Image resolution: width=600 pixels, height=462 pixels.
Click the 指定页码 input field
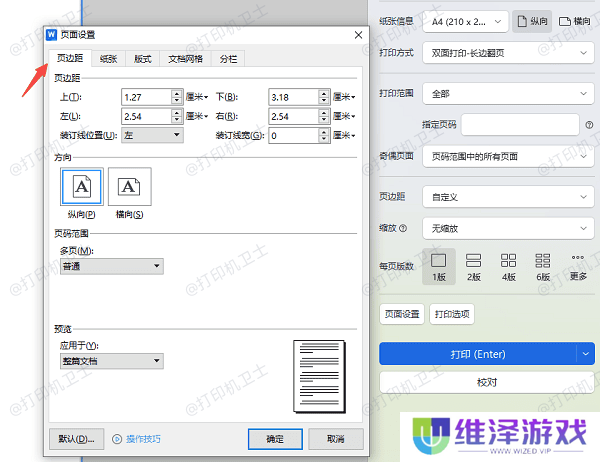click(x=520, y=124)
